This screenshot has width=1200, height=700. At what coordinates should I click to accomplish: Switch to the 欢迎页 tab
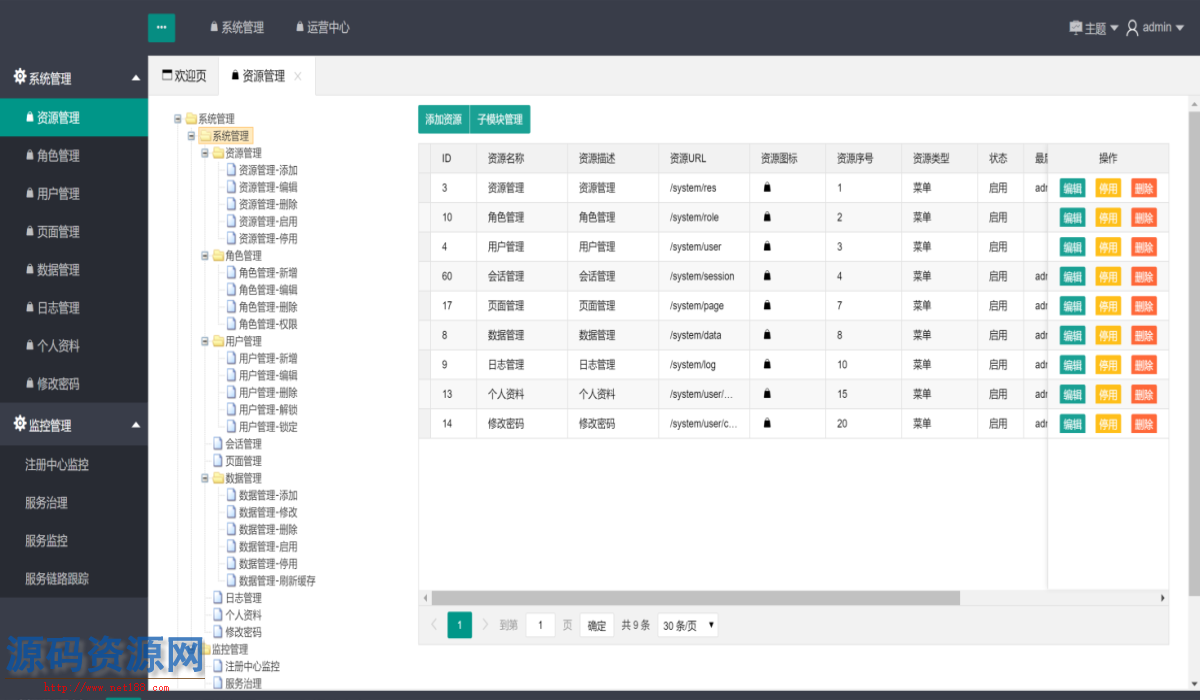point(184,76)
